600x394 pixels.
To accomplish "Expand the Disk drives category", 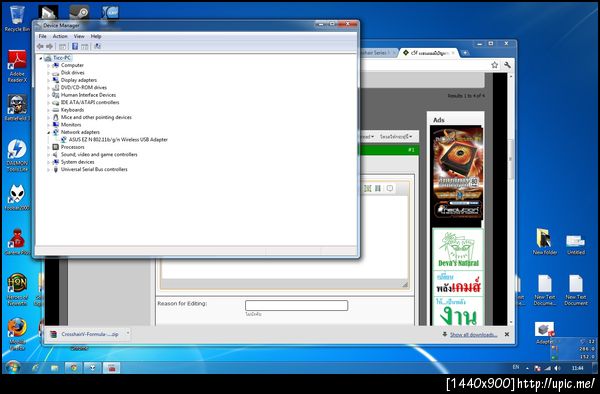I will [49, 73].
